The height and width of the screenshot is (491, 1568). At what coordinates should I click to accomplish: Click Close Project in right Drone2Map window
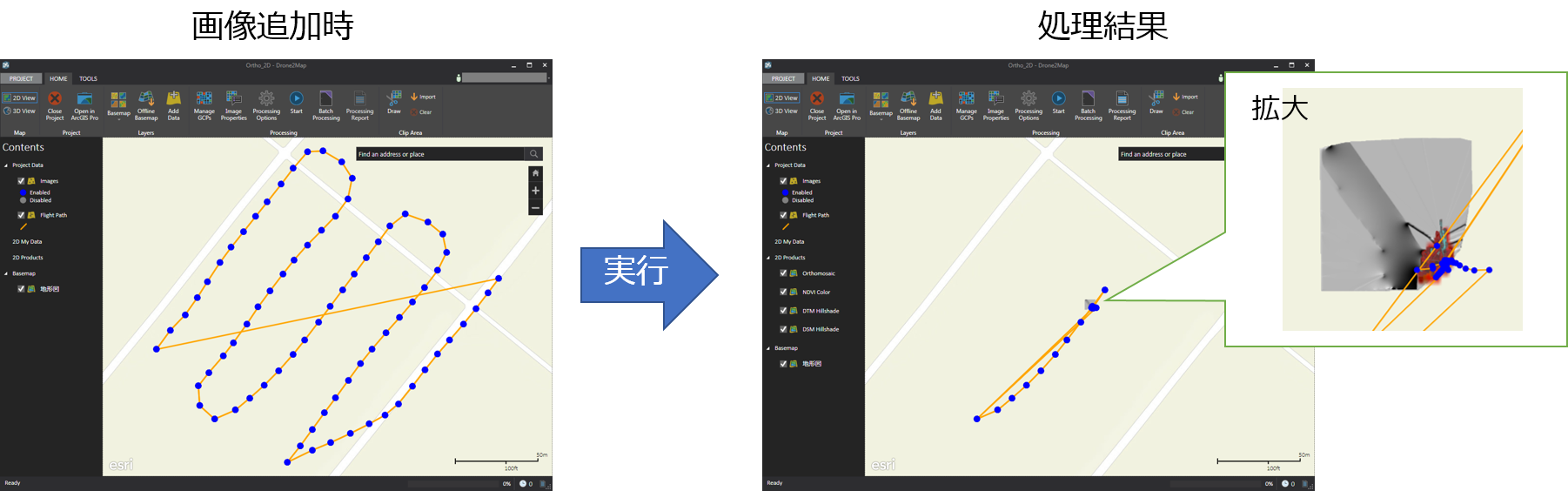[817, 105]
